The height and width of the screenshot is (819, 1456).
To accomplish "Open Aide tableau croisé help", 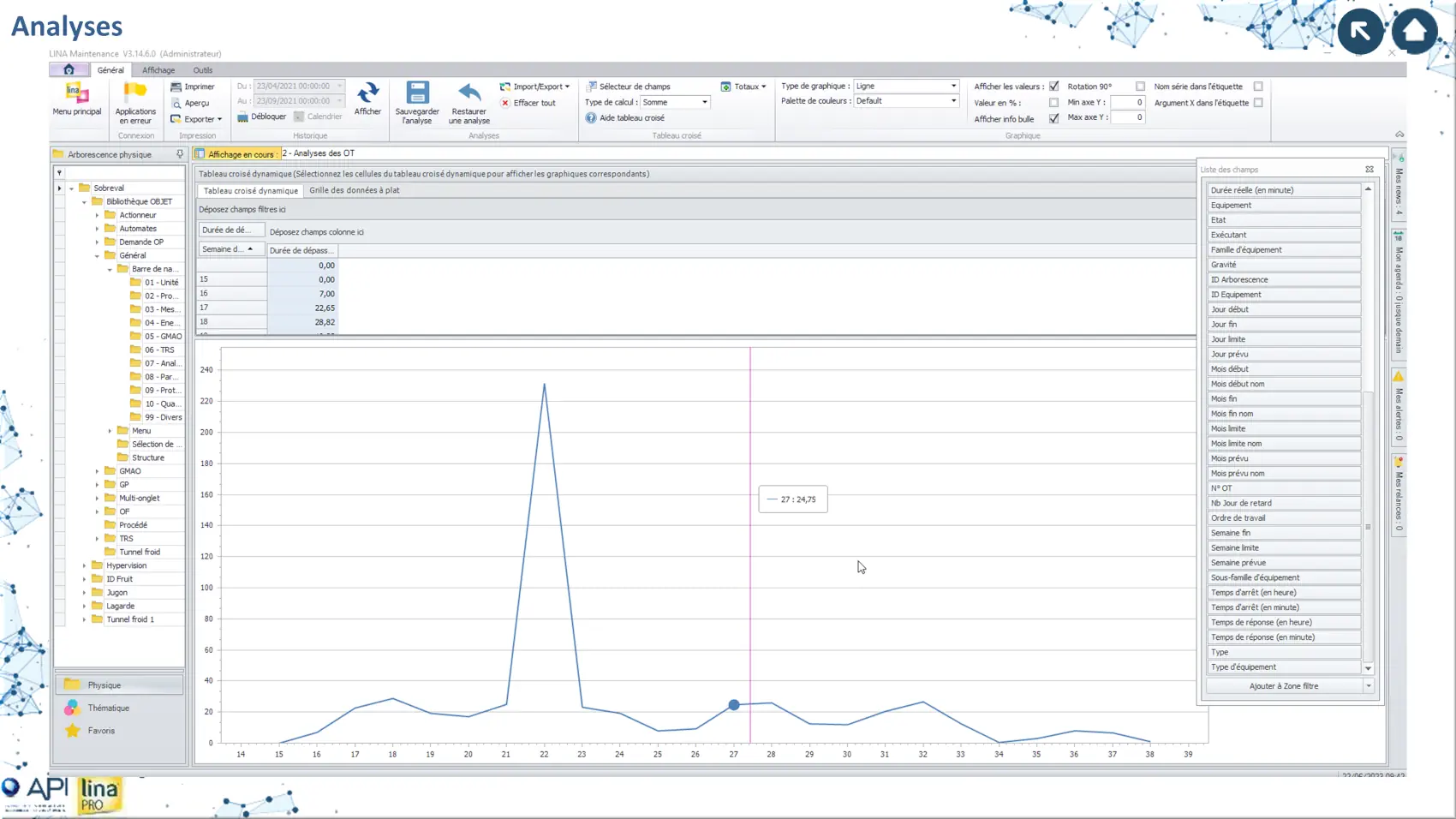I will pos(591,118).
